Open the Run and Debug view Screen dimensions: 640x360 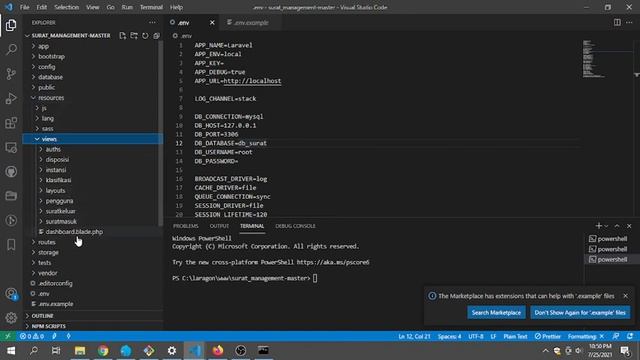coord(11,98)
